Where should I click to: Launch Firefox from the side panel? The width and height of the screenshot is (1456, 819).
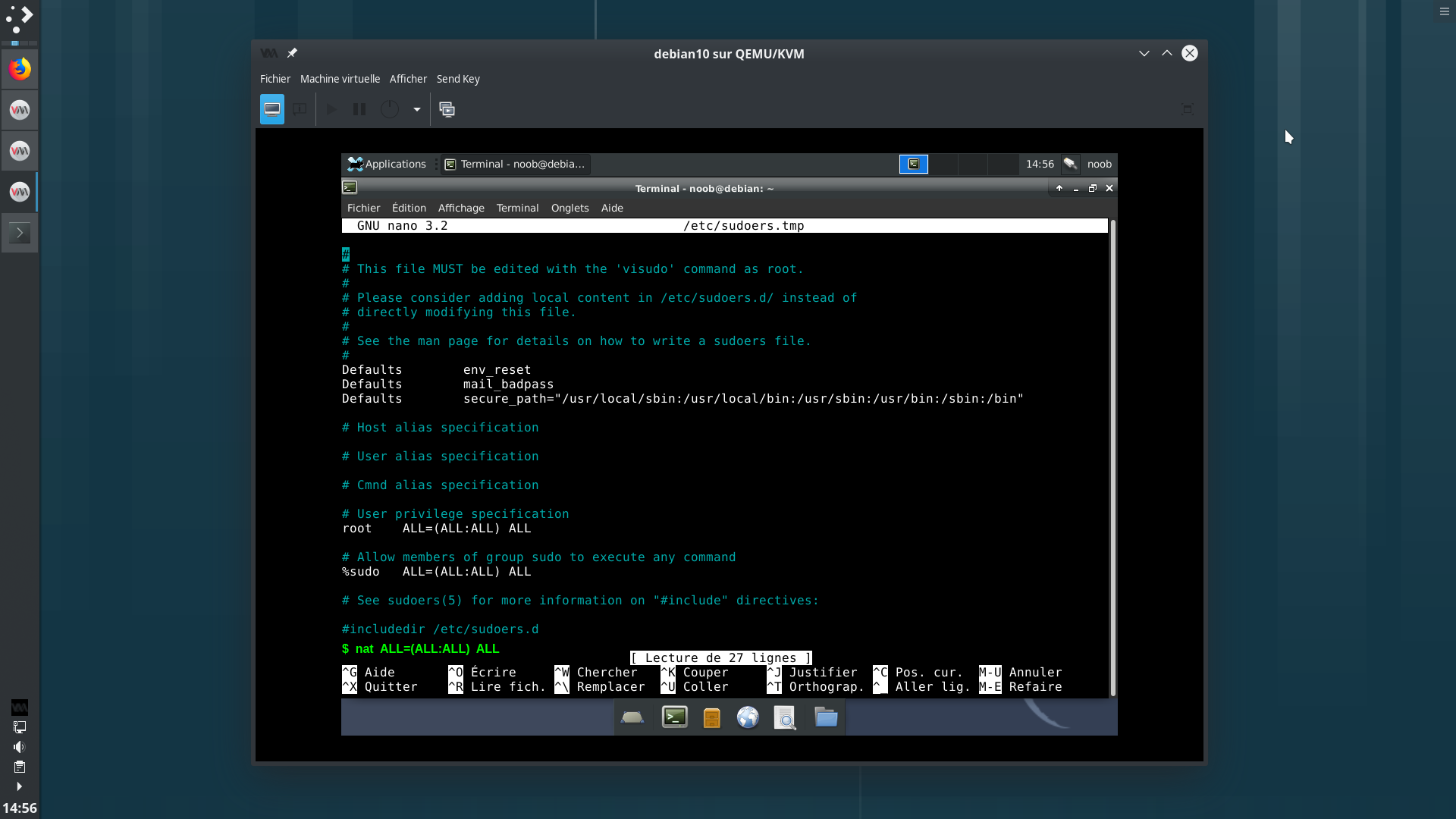pyautogui.click(x=20, y=69)
